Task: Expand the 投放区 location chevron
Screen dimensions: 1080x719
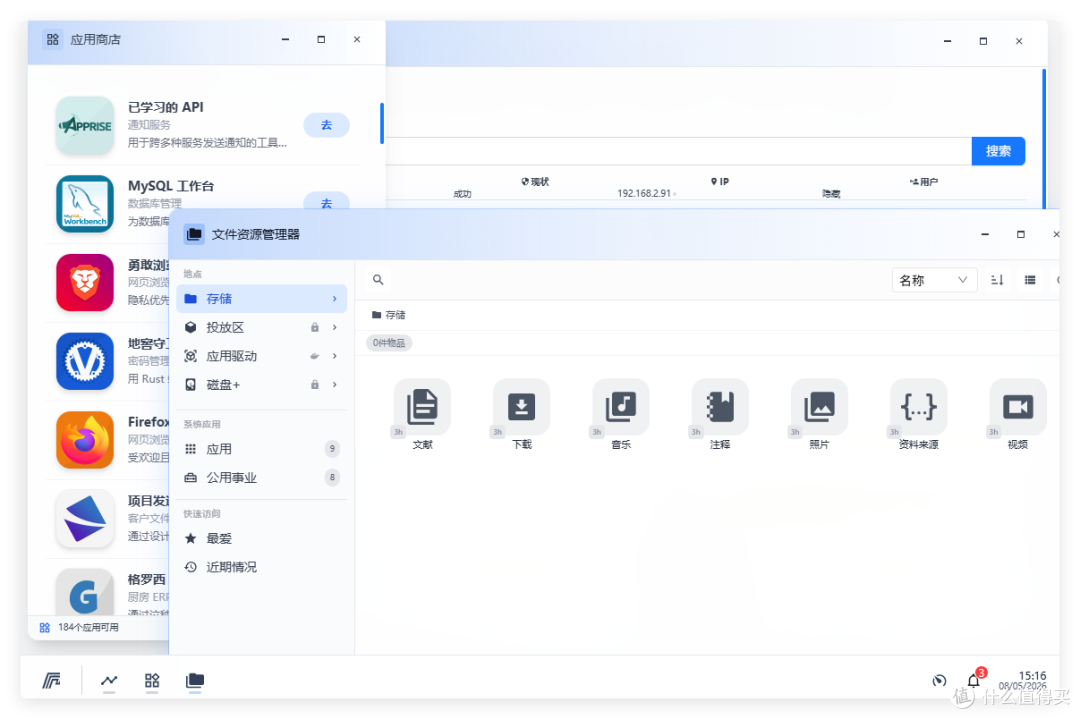Action: [335, 327]
